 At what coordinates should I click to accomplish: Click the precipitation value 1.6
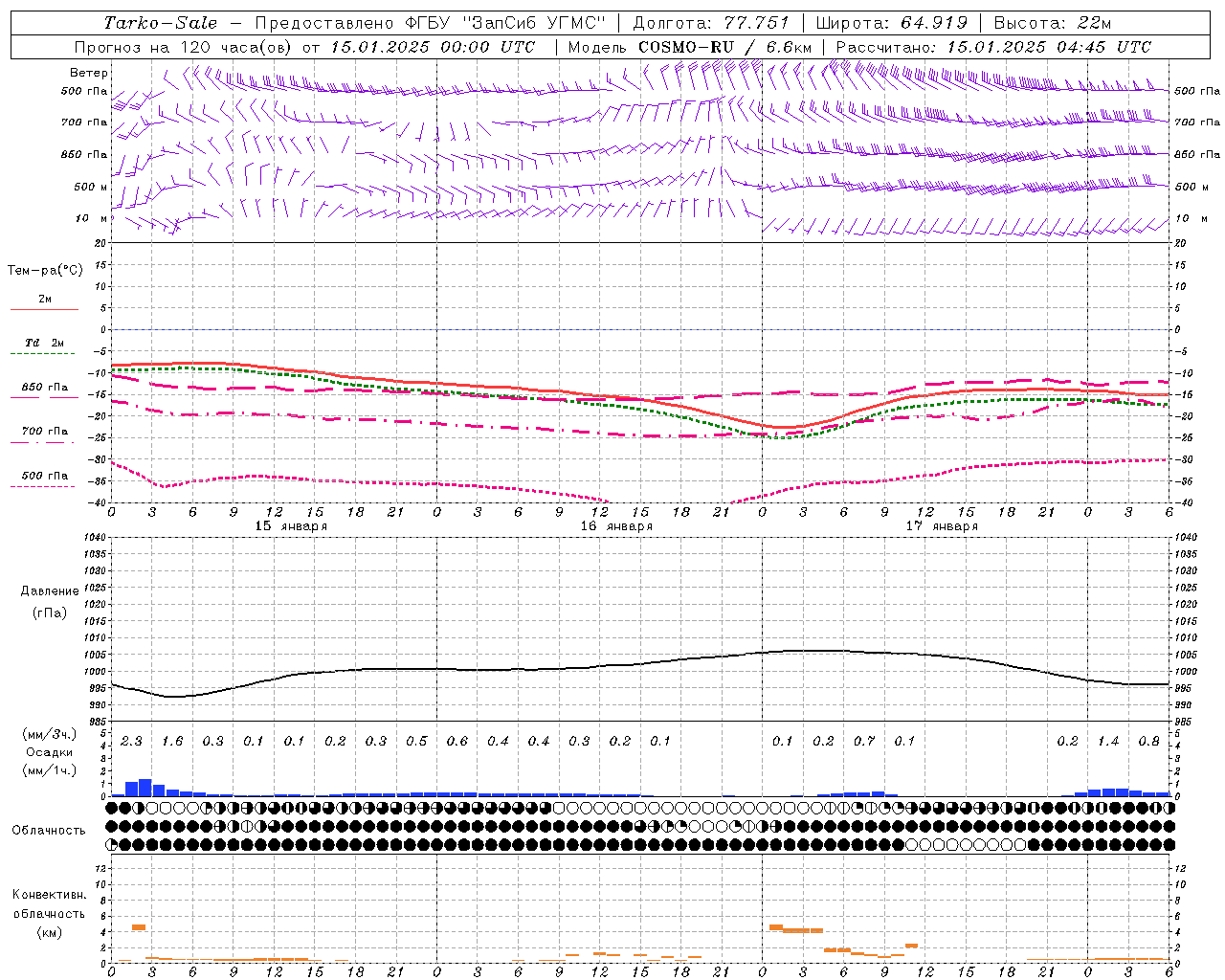click(x=172, y=741)
